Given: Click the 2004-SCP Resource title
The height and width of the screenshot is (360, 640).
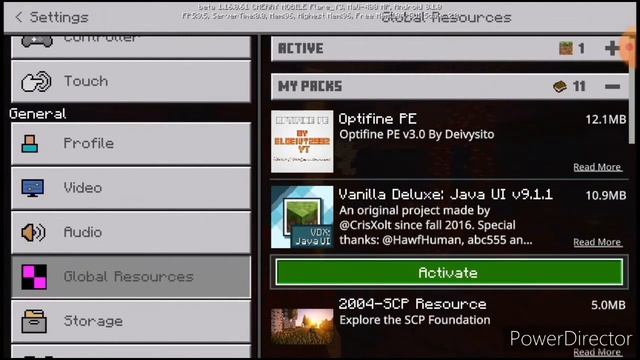Looking at the screenshot, I should (x=412, y=304).
